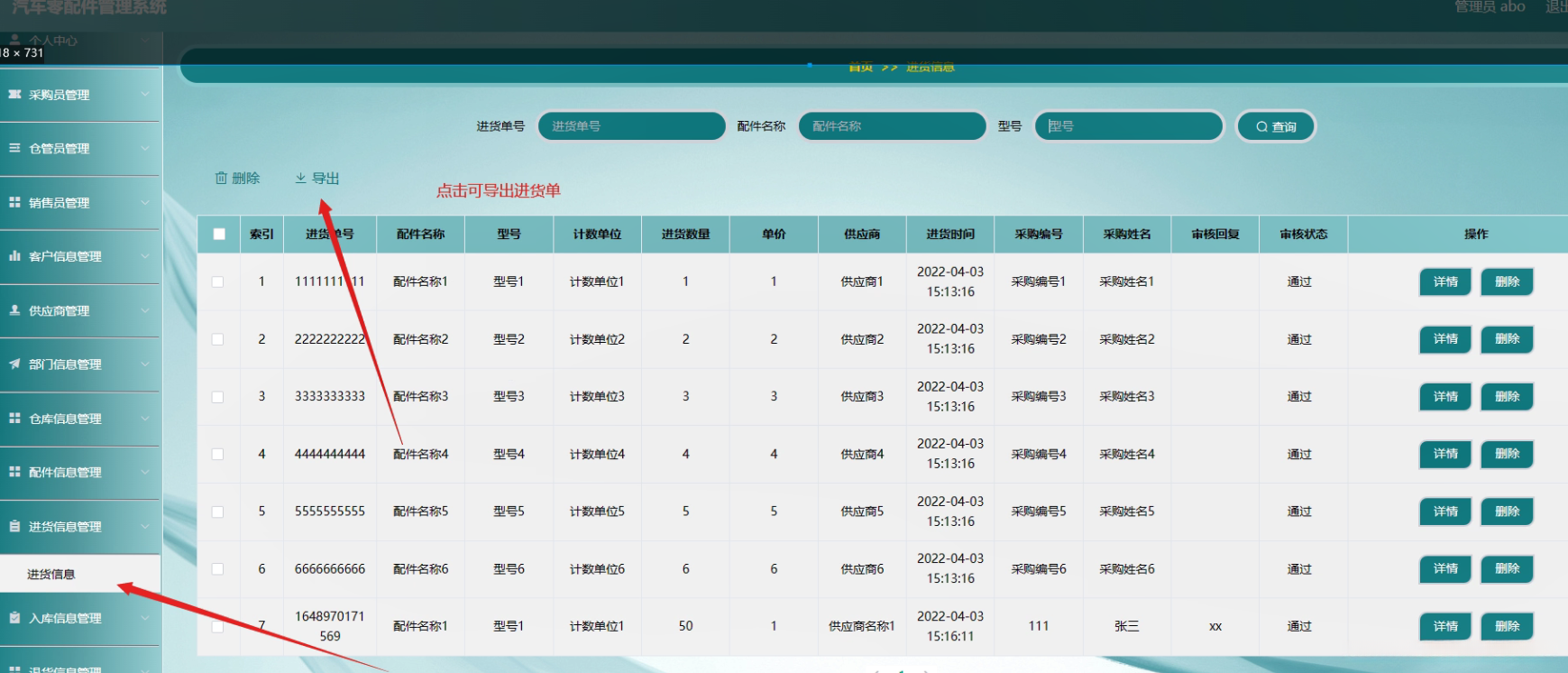The height and width of the screenshot is (673, 1568).
Task: Click the 审核回复 cell reading xx
Action: pos(1215,626)
